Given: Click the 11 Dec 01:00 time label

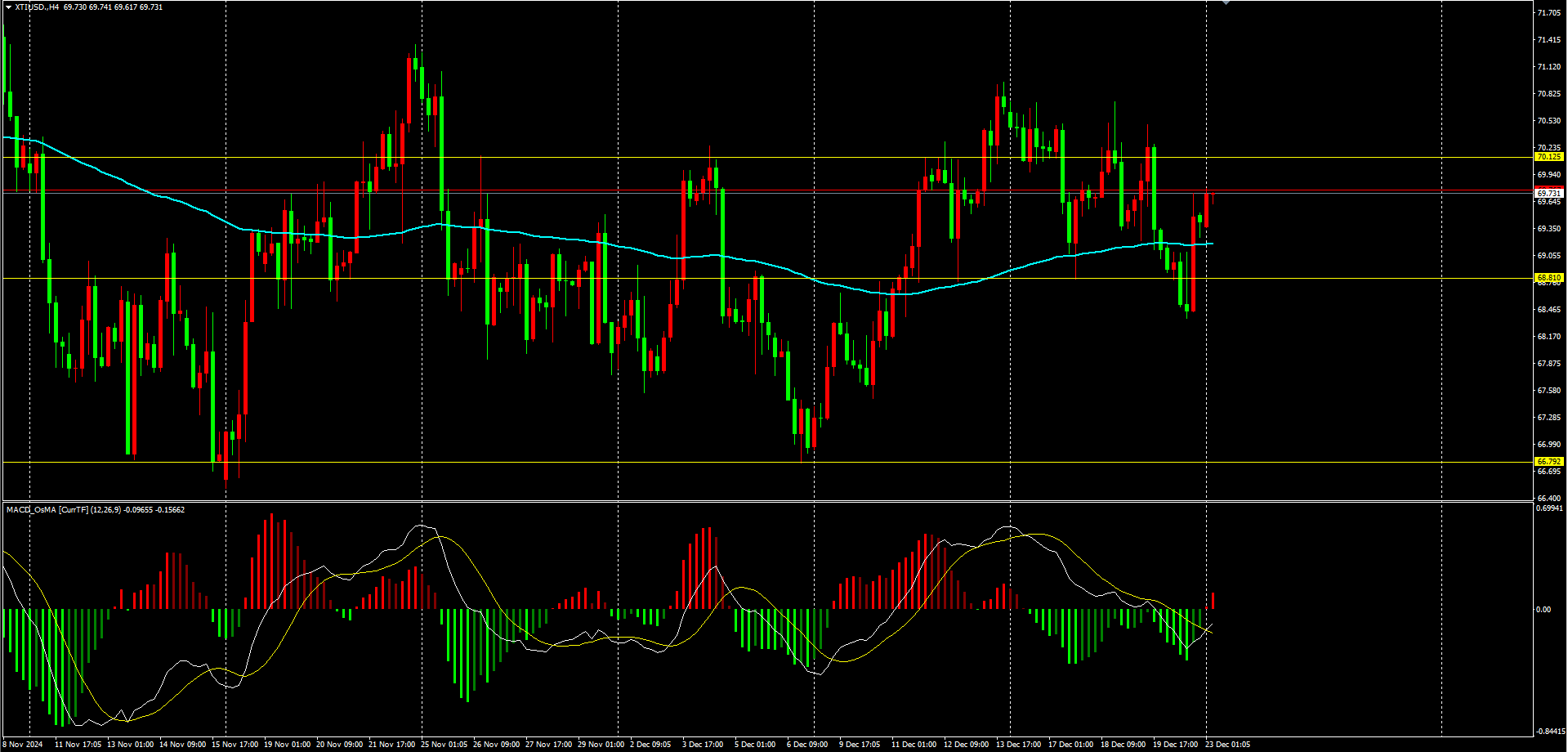Looking at the screenshot, I should (914, 745).
